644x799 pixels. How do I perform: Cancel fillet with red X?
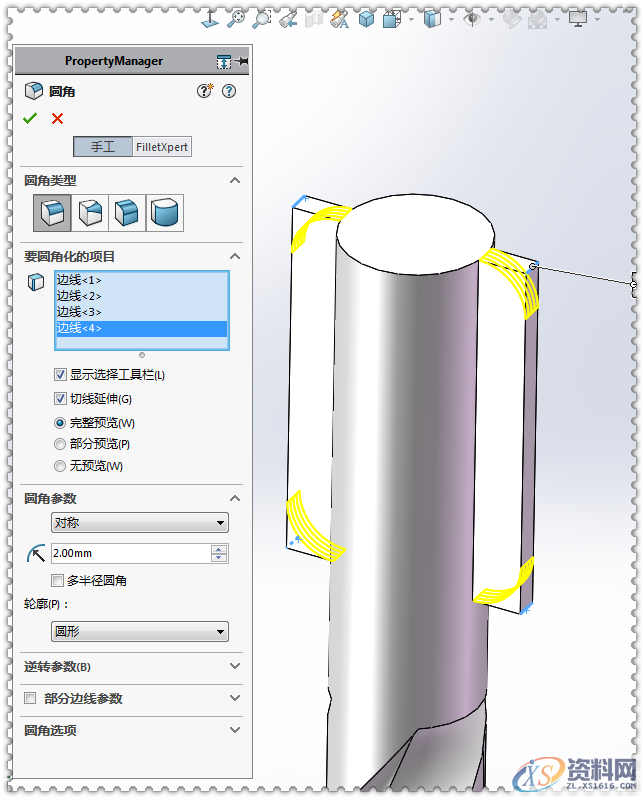(x=58, y=119)
